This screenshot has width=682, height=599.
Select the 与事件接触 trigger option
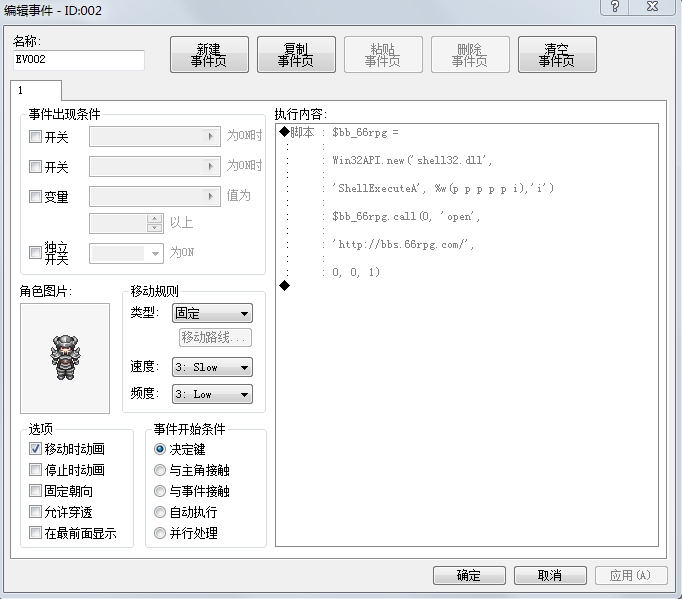point(160,491)
